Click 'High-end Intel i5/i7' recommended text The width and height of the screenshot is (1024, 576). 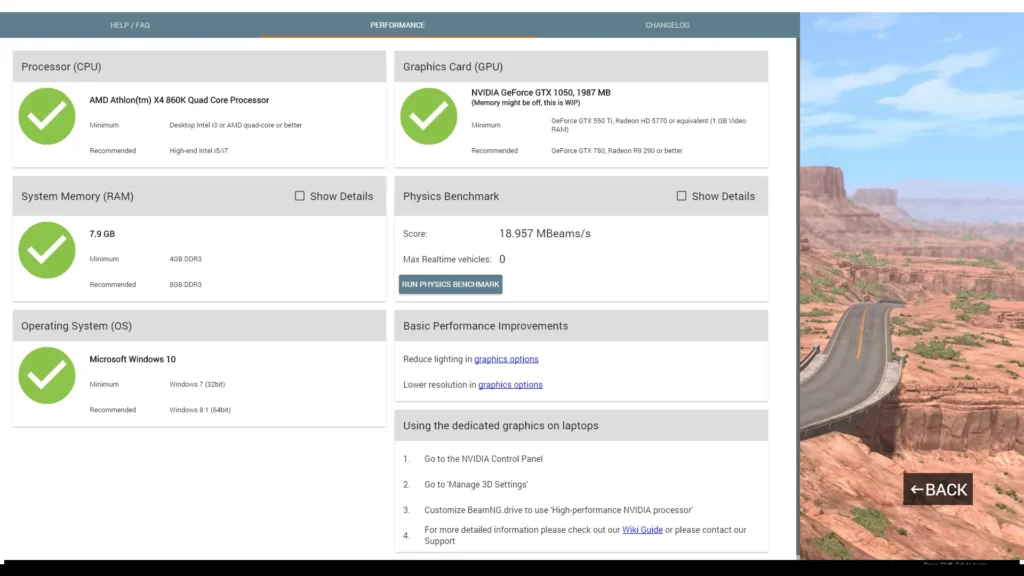click(199, 151)
